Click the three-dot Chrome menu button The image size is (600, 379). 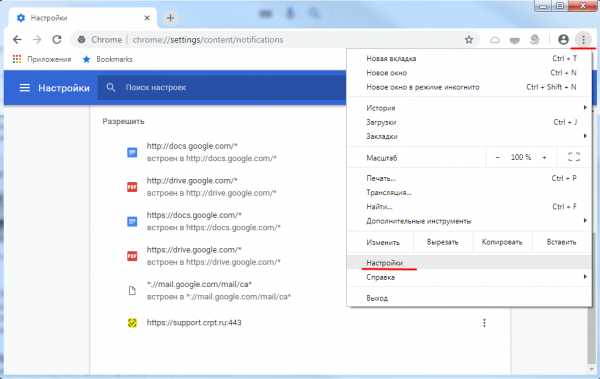(583, 39)
